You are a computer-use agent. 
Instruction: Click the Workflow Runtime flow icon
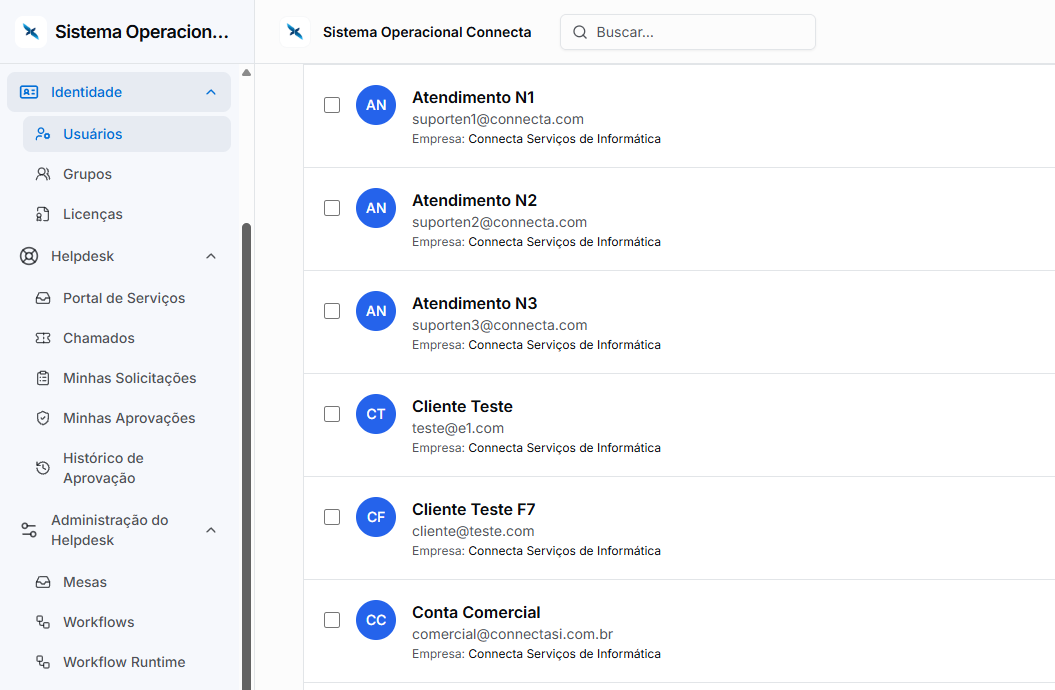[43, 662]
